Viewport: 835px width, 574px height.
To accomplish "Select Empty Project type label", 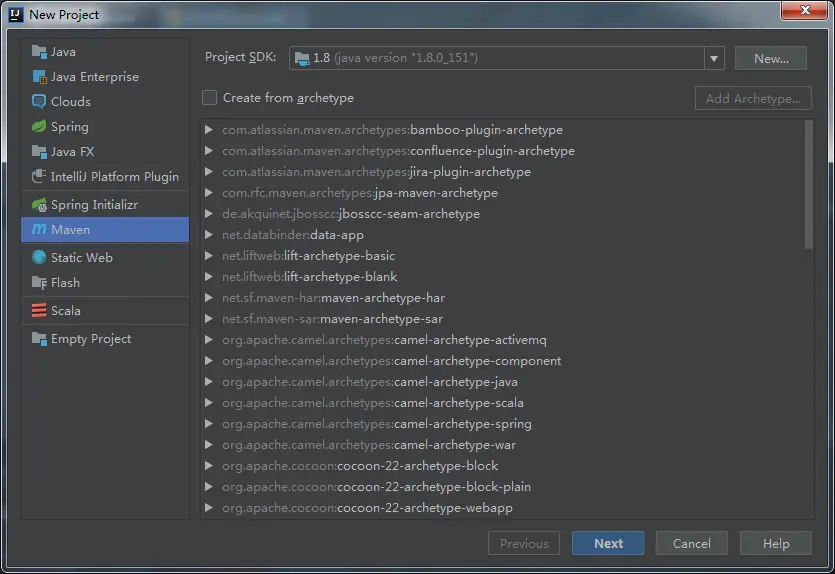I will coord(91,339).
